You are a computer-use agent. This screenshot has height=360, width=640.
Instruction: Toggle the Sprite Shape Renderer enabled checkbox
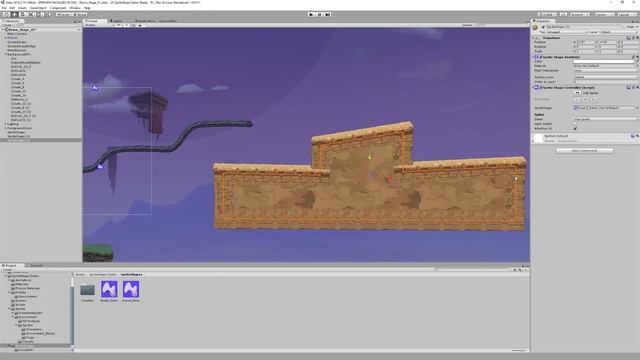(x=541, y=57)
